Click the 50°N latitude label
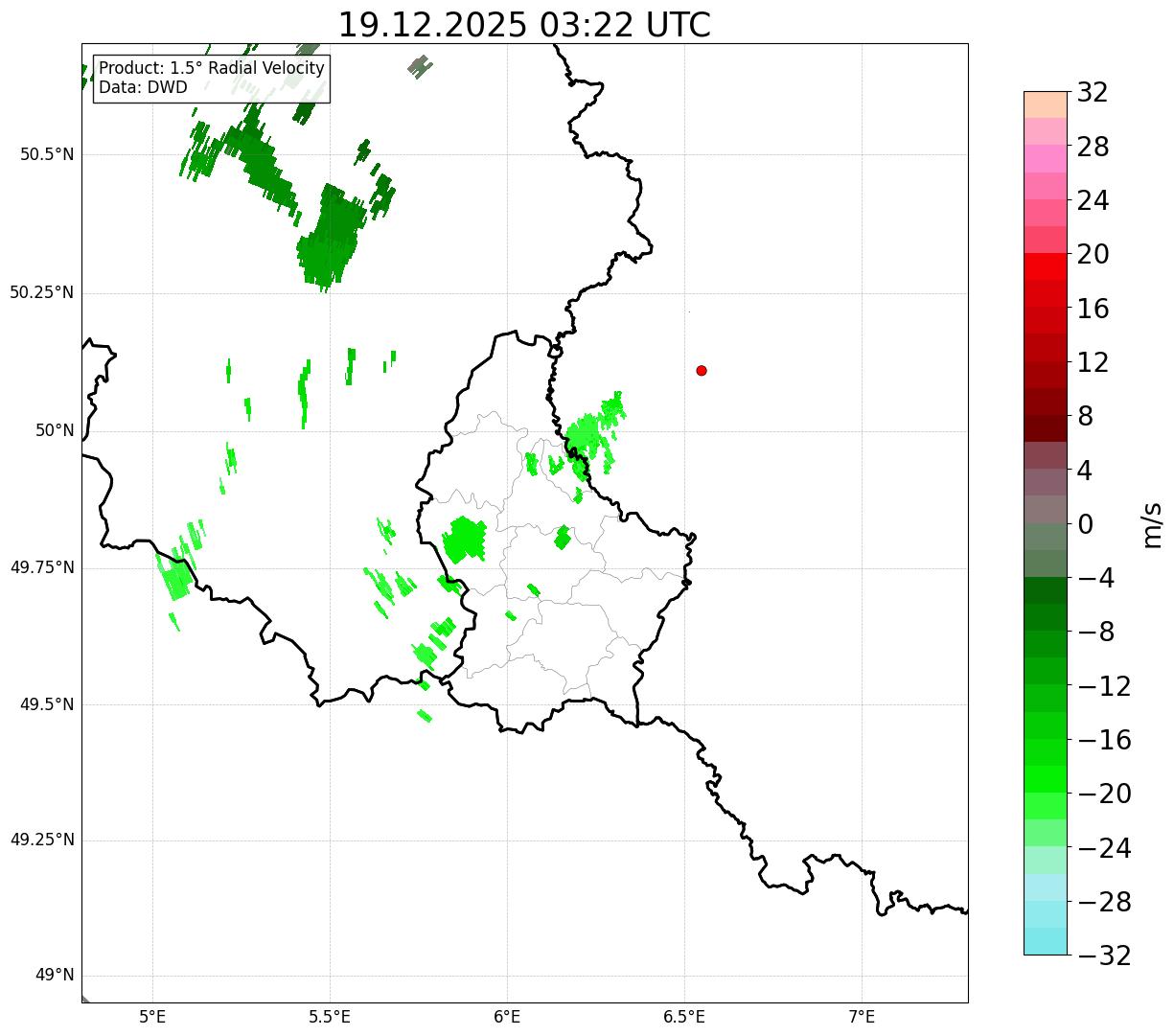This screenshot has height=1036, width=1174. click(55, 431)
